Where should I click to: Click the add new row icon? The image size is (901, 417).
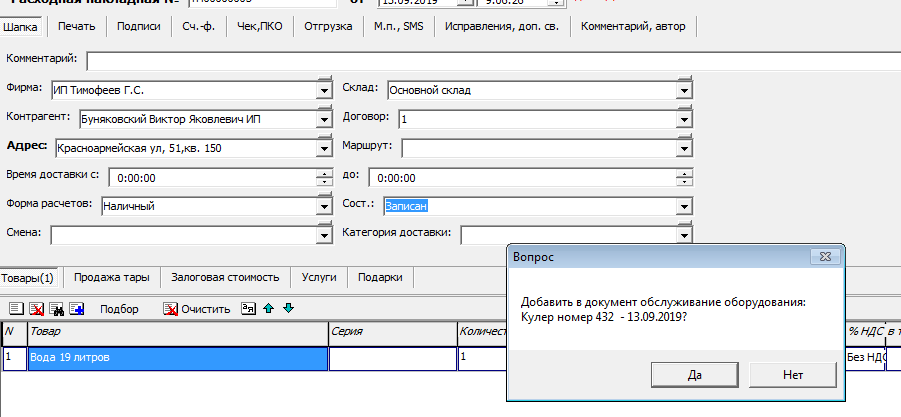click(x=17, y=309)
